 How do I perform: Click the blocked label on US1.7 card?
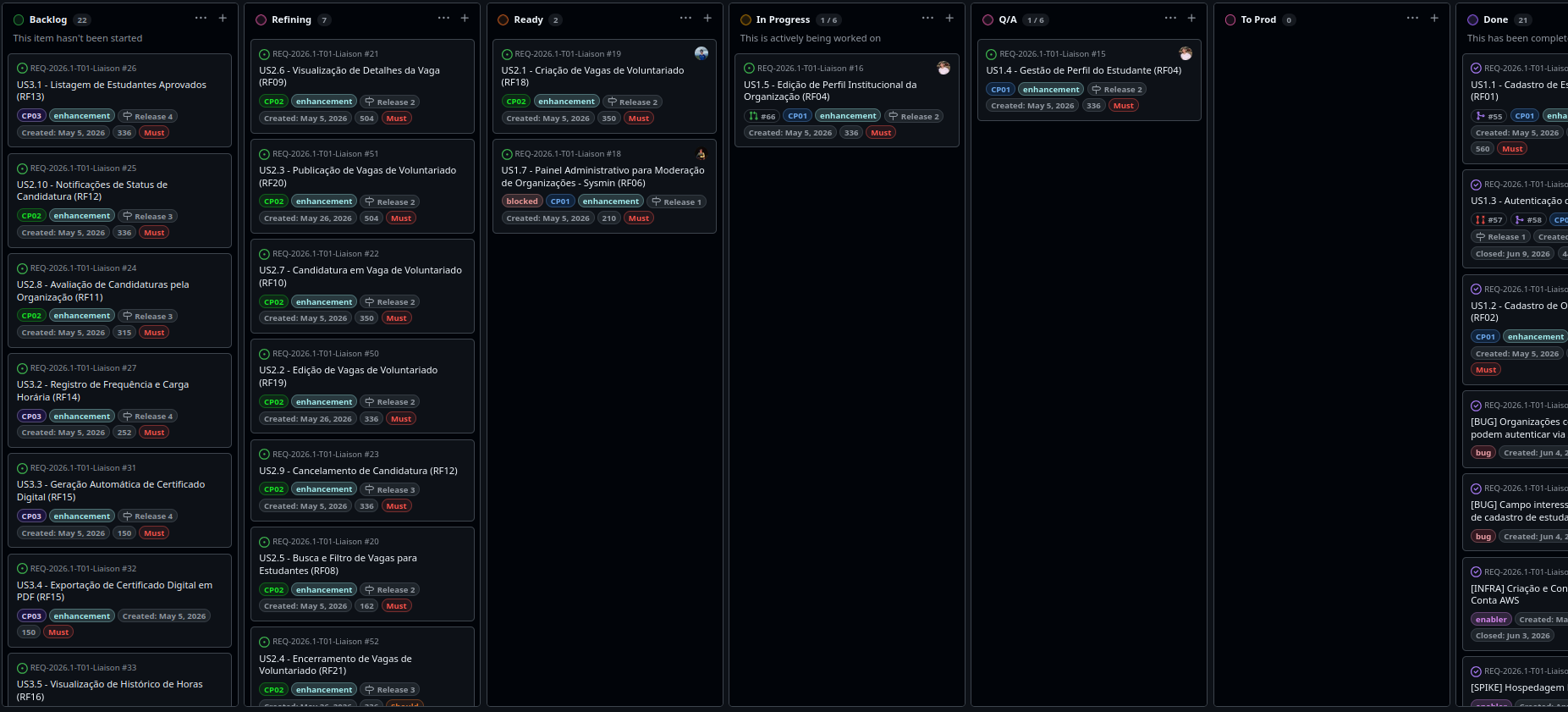point(522,201)
